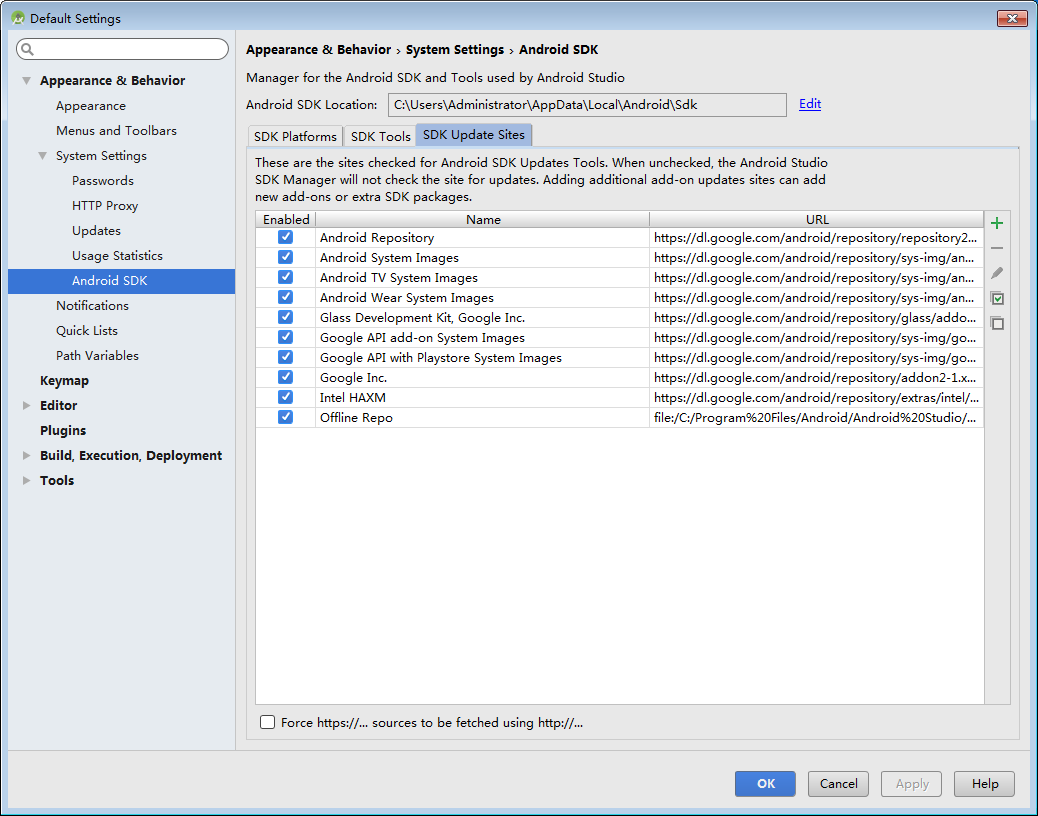Switch to the SDK Tools tab
Viewport: 1038px width, 816px height.
(x=381, y=136)
